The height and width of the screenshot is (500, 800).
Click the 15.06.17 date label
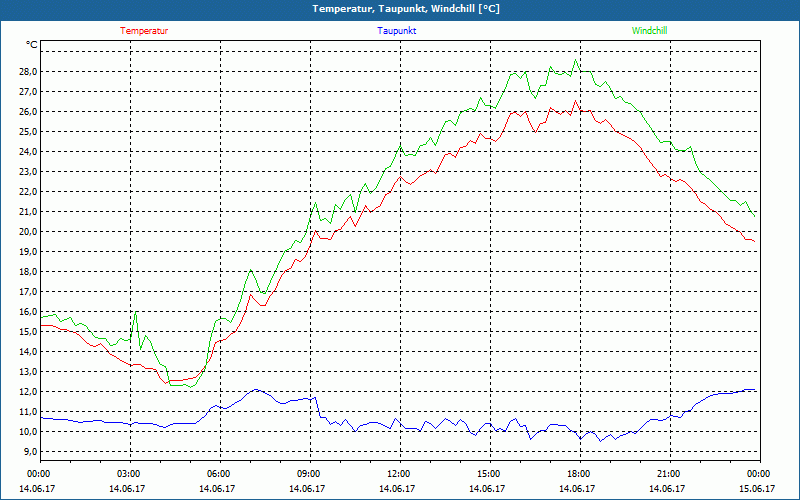(x=757, y=489)
